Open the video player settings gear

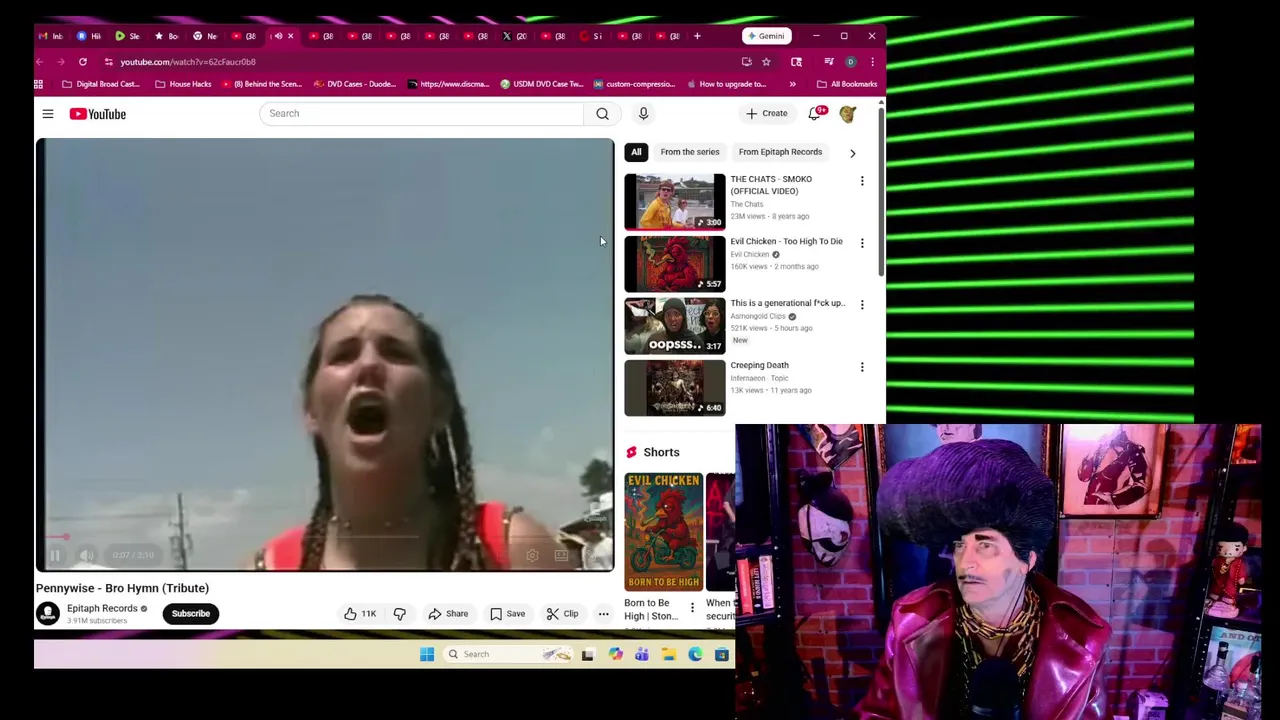pyautogui.click(x=532, y=555)
